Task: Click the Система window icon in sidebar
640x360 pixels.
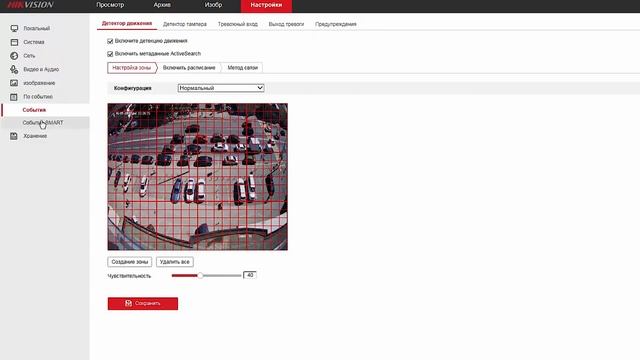Action: point(14,42)
